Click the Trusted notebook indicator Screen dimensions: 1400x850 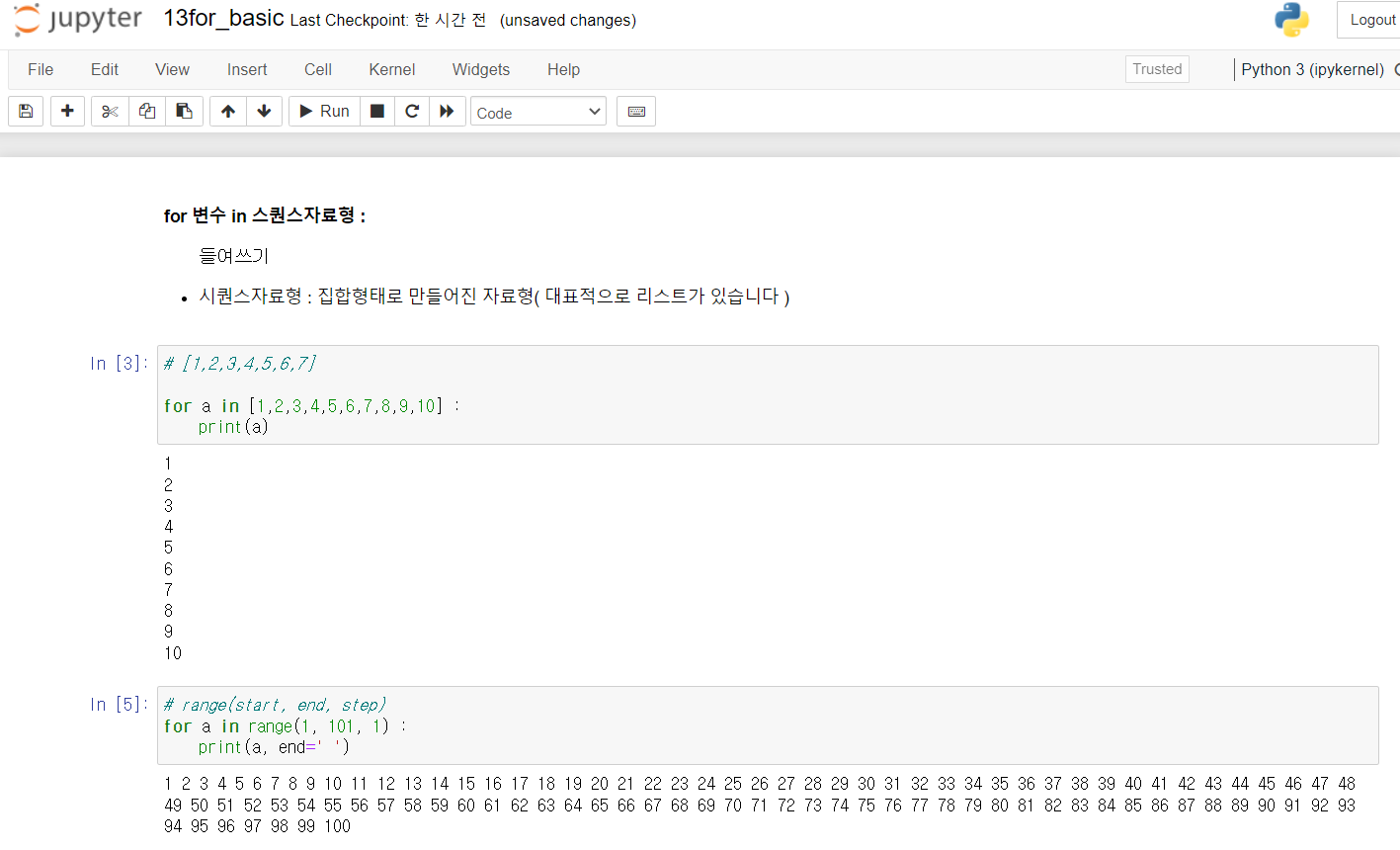click(1156, 69)
